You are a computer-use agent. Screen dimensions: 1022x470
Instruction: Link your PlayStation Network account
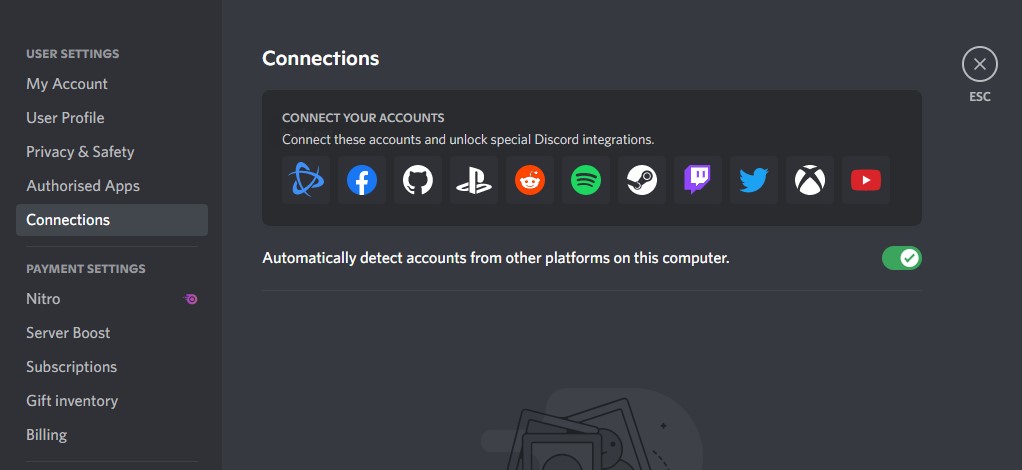[474, 180]
